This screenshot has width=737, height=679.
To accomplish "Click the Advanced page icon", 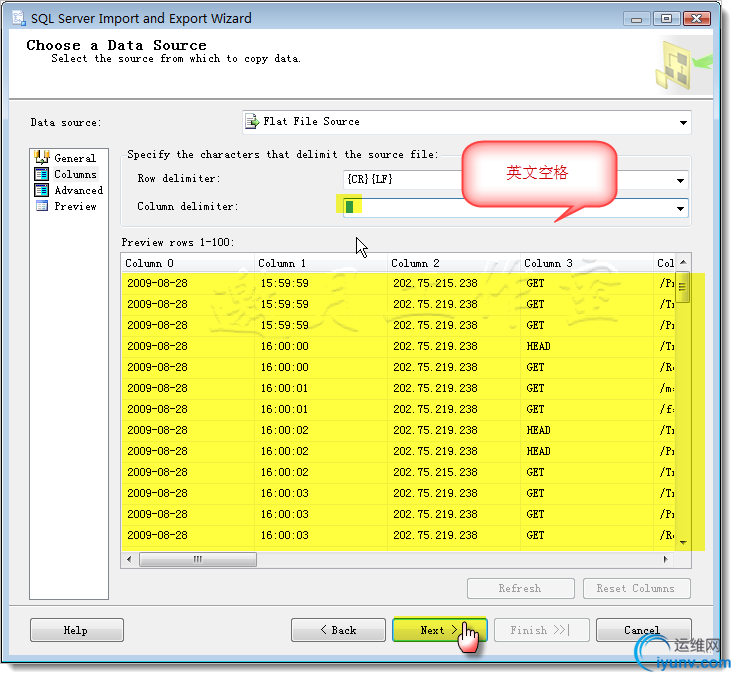I will [x=42, y=190].
